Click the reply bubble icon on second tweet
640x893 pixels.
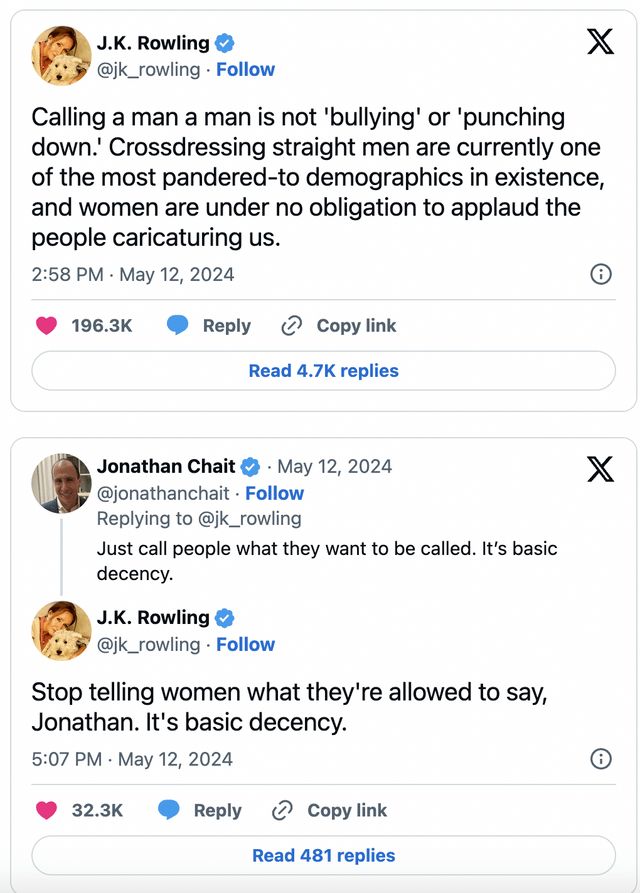pyautogui.click(x=169, y=810)
